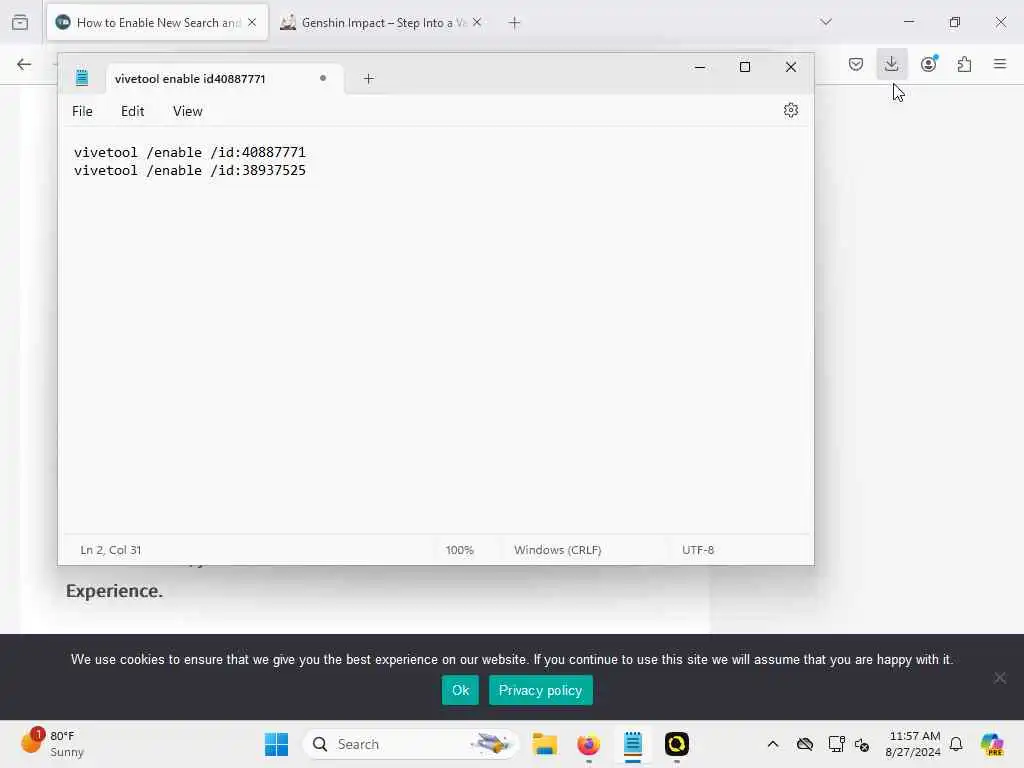Viewport: 1024px width, 768px height.
Task: Show hidden system tray icons
Action: click(773, 744)
